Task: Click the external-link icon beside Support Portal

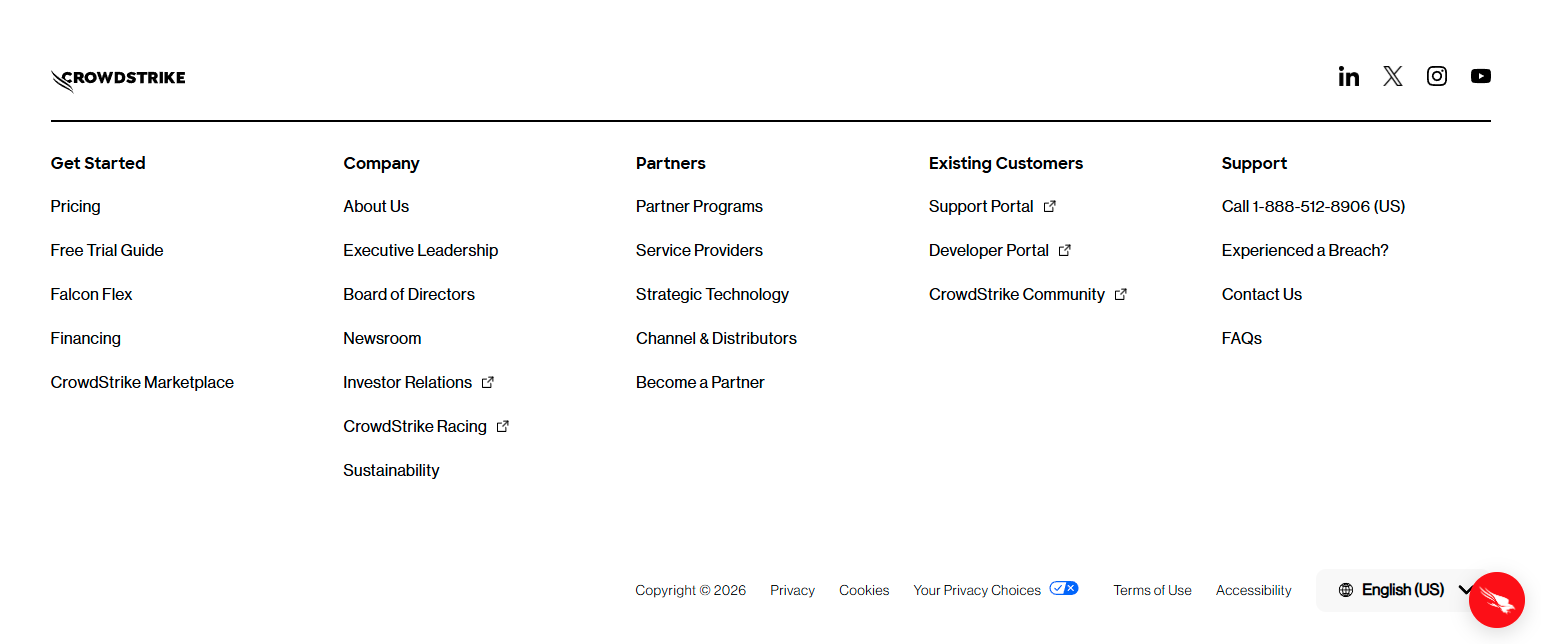Action: 1050,206
